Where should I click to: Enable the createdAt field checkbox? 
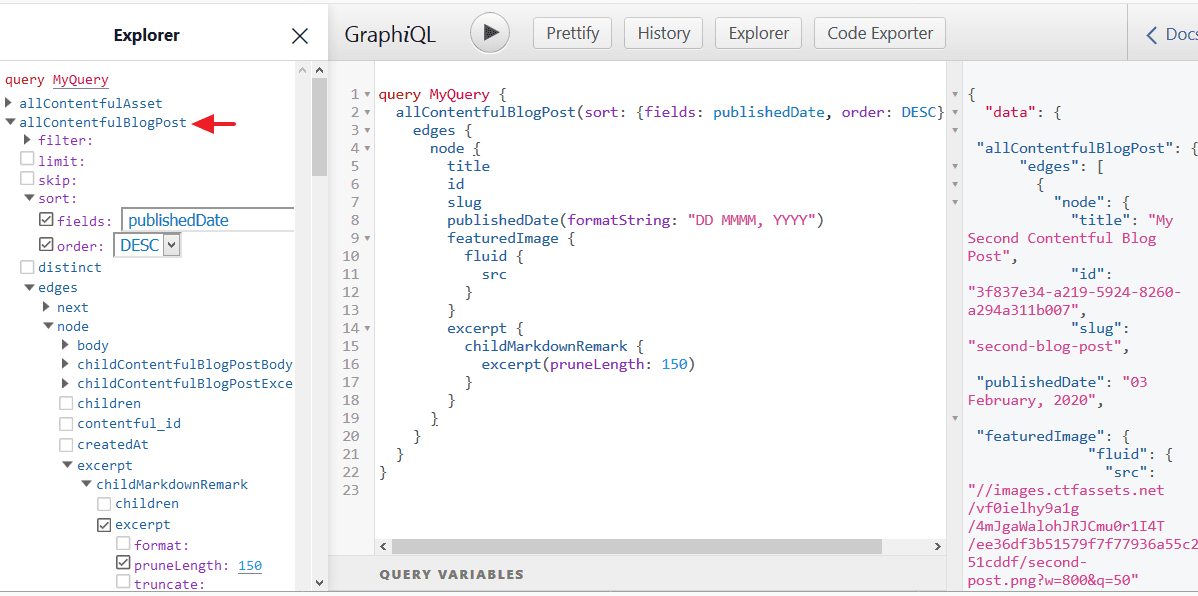tap(65, 444)
